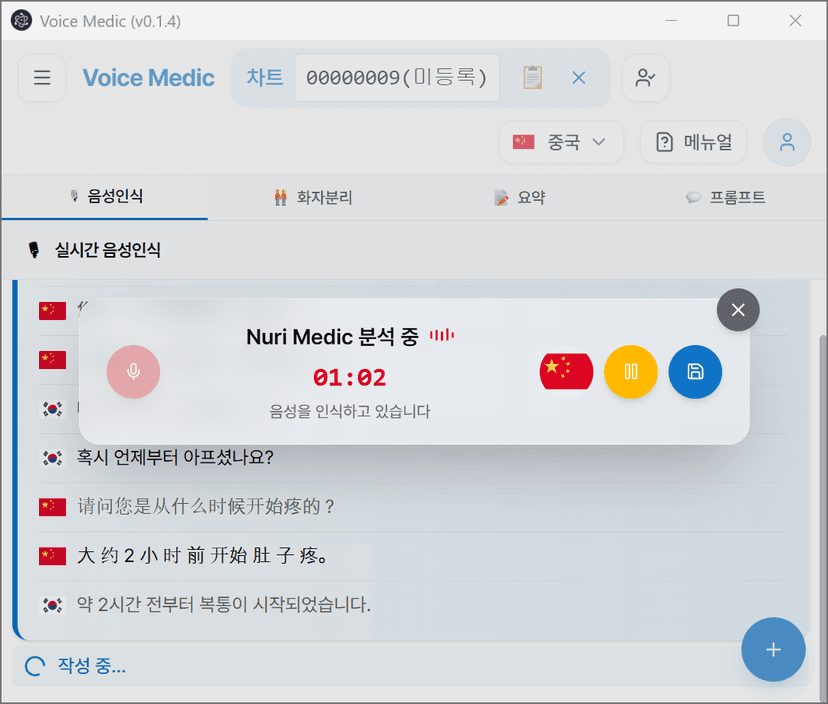
Task: Open the 메뉴얼 manual help icon
Action: coord(693,142)
